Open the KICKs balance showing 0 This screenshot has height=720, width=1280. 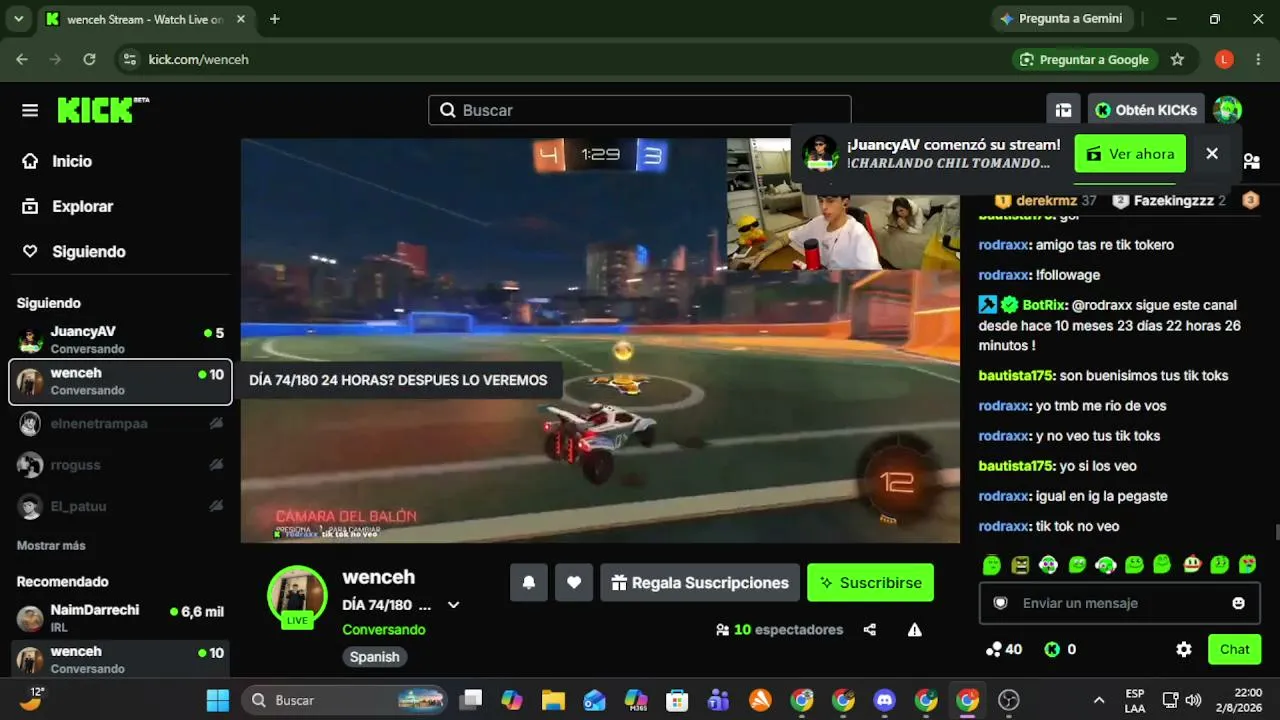click(1060, 650)
